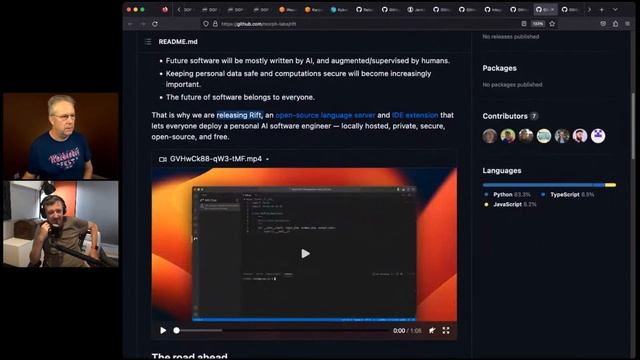Go back with the browser back arrow

tap(130, 24)
